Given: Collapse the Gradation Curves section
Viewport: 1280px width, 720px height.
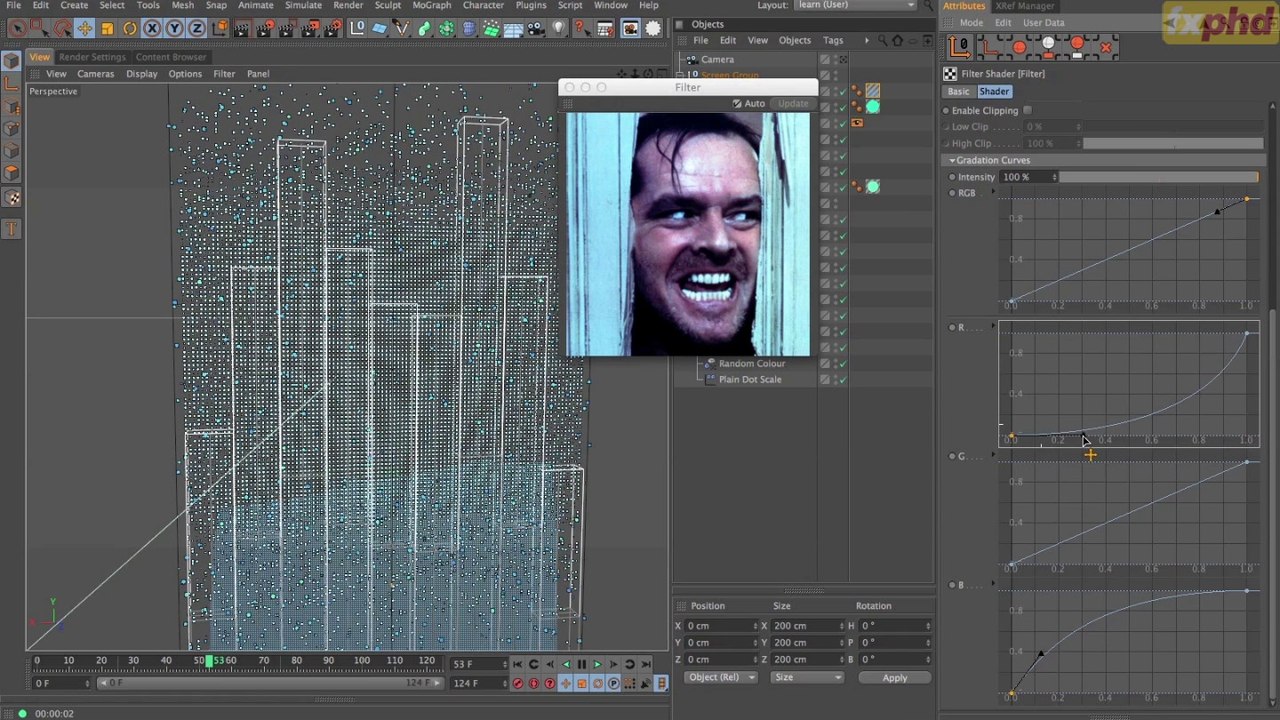Looking at the screenshot, I should [952, 160].
